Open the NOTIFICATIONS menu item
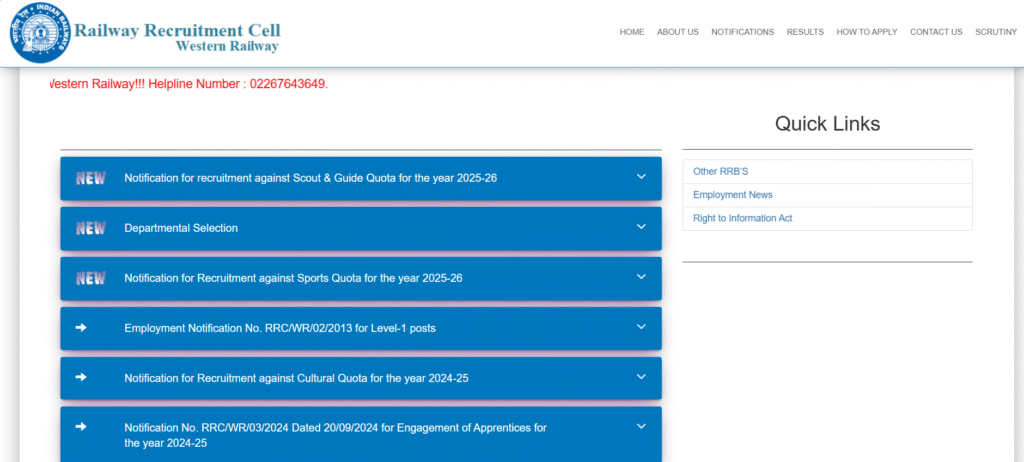The width and height of the screenshot is (1024, 462). coord(743,32)
